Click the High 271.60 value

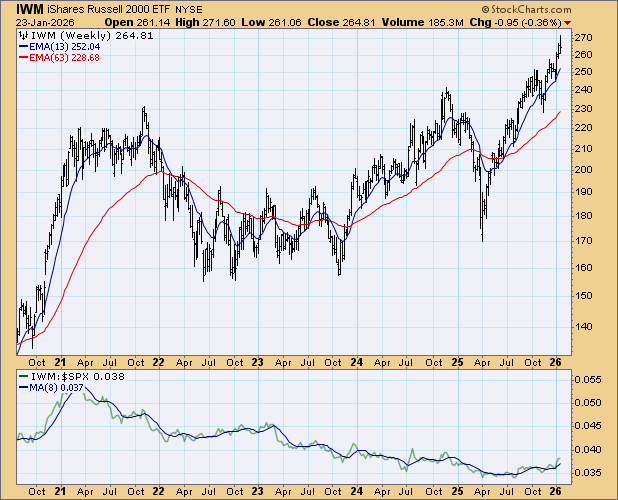click(205, 22)
